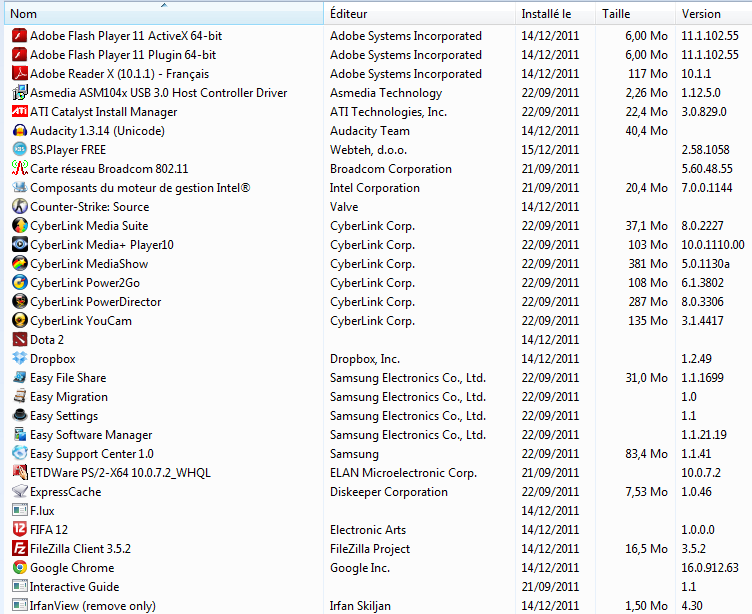
Task: Click the 117 Mo size value
Action: (x=648, y=74)
